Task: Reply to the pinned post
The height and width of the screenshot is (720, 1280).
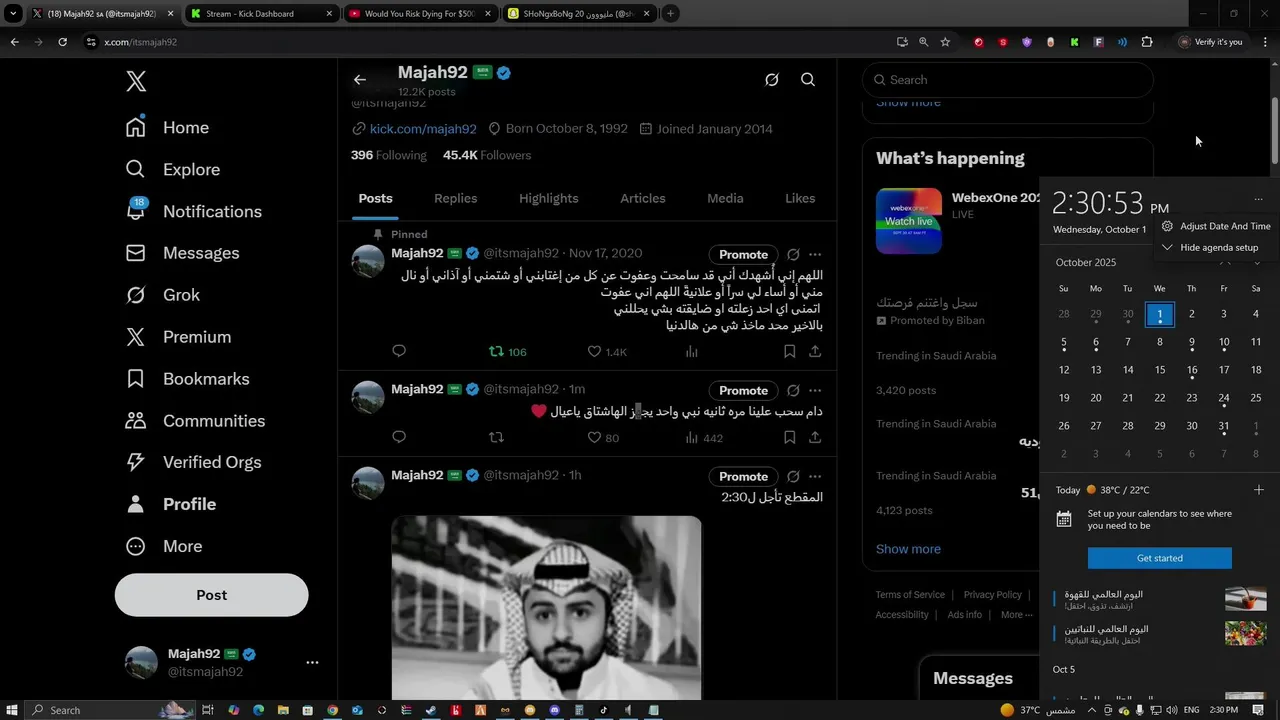Action: click(x=399, y=351)
